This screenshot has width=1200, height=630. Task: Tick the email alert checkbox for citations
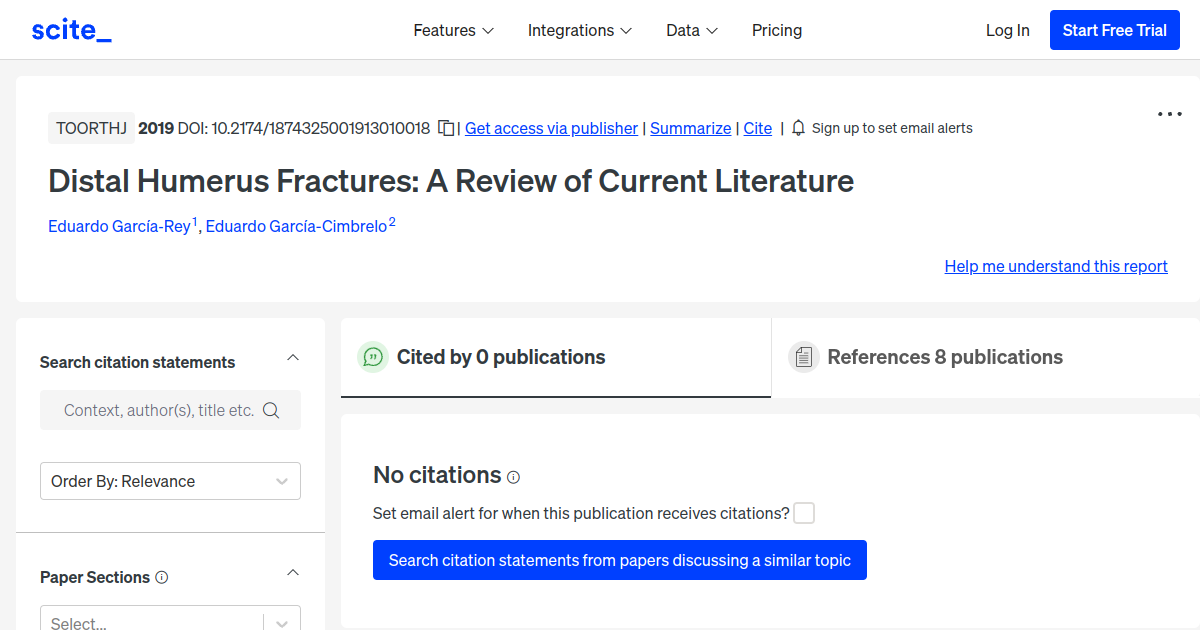click(804, 513)
